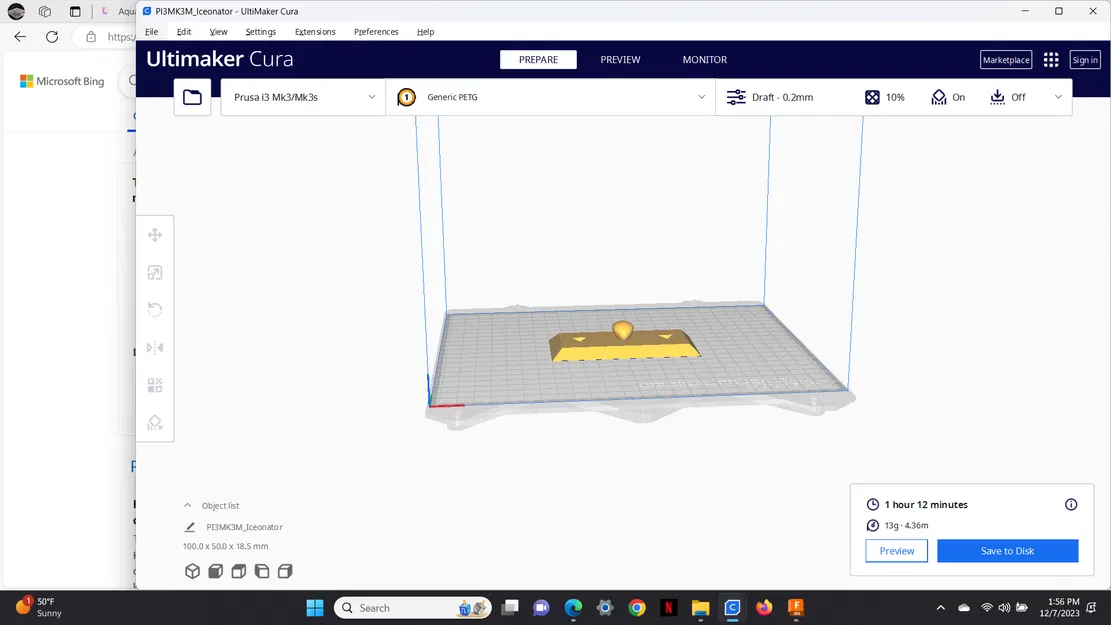This screenshot has height=625, width=1111.
Task: Open the apps grid icon in Cura
Action: point(1051,60)
